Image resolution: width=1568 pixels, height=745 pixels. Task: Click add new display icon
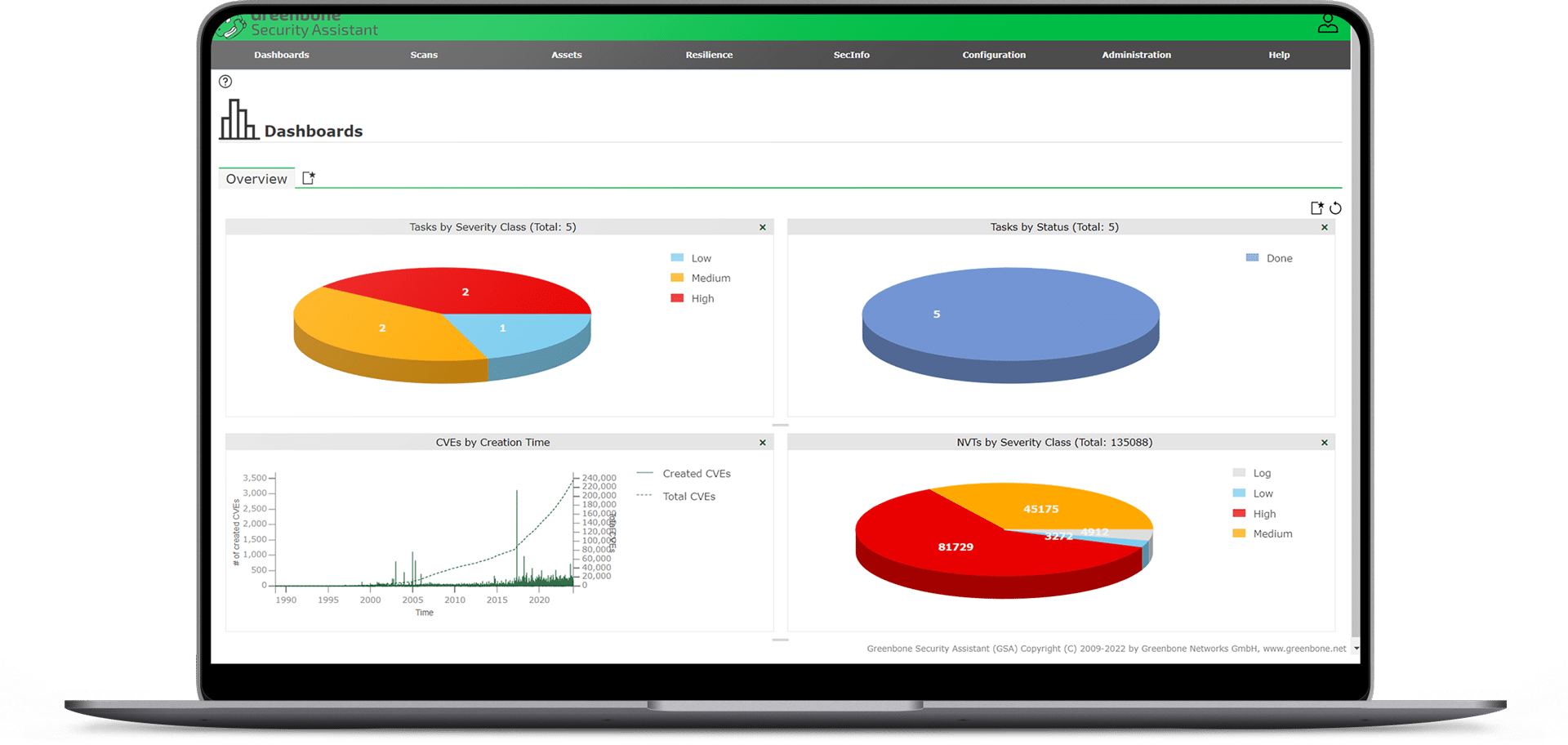1316,208
